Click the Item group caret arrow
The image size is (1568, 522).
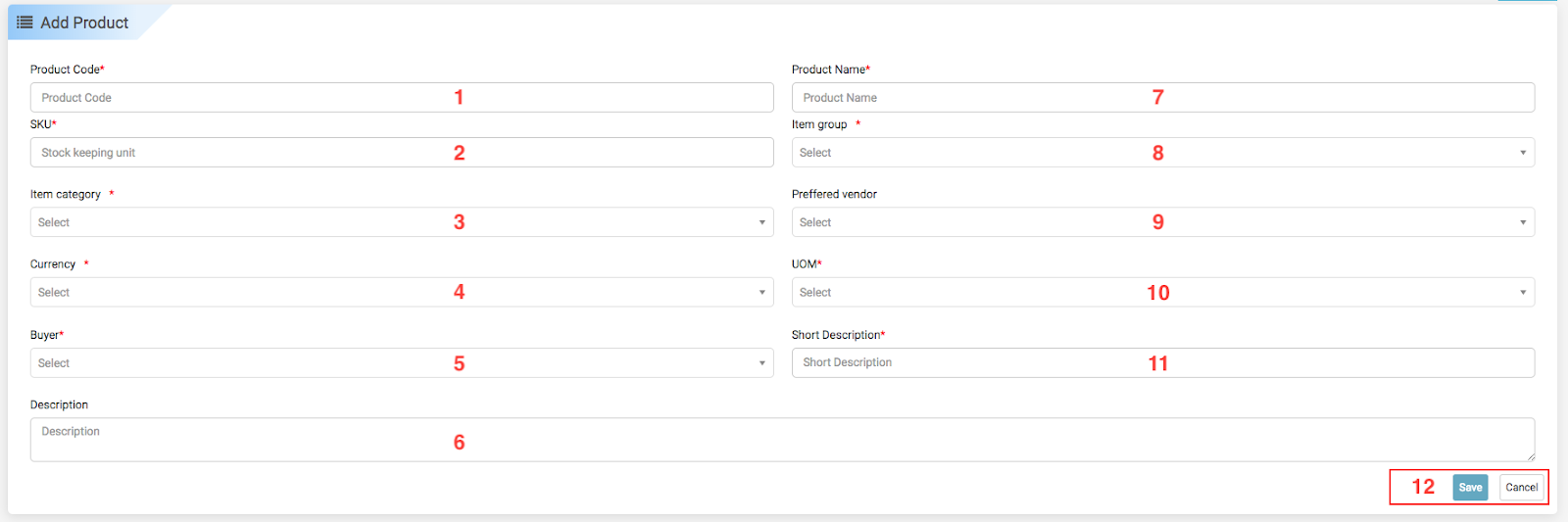click(1523, 153)
